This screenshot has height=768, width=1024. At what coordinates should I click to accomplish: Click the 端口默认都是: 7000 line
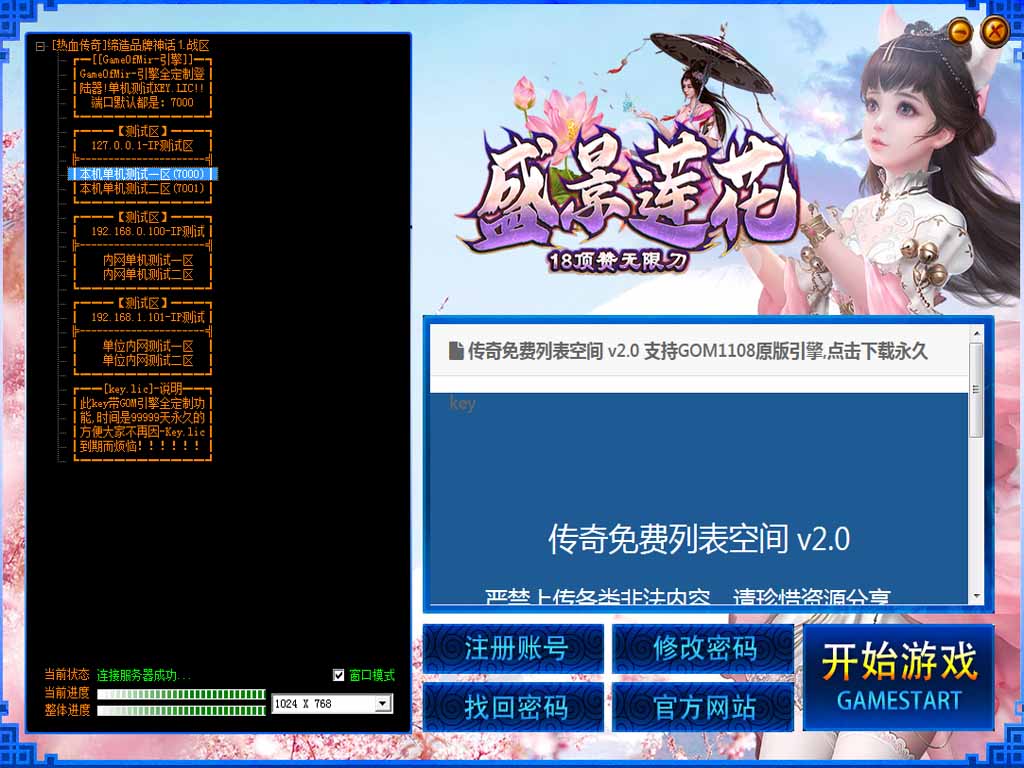pyautogui.click(x=142, y=103)
